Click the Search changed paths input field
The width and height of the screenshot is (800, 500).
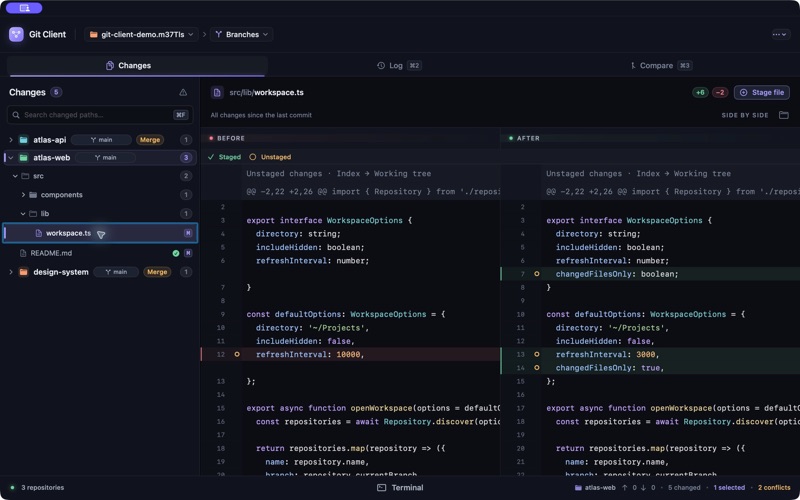pyautogui.click(x=100, y=115)
